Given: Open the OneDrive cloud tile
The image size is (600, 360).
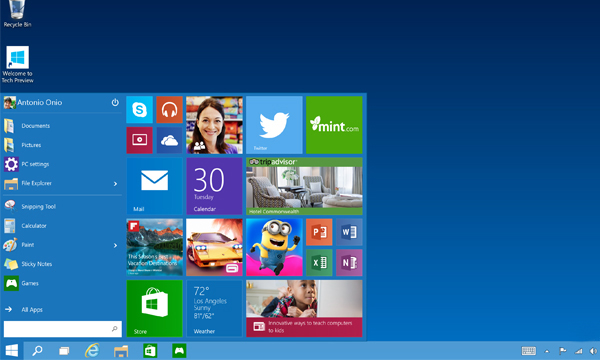Looking at the screenshot, I should (x=169, y=140).
